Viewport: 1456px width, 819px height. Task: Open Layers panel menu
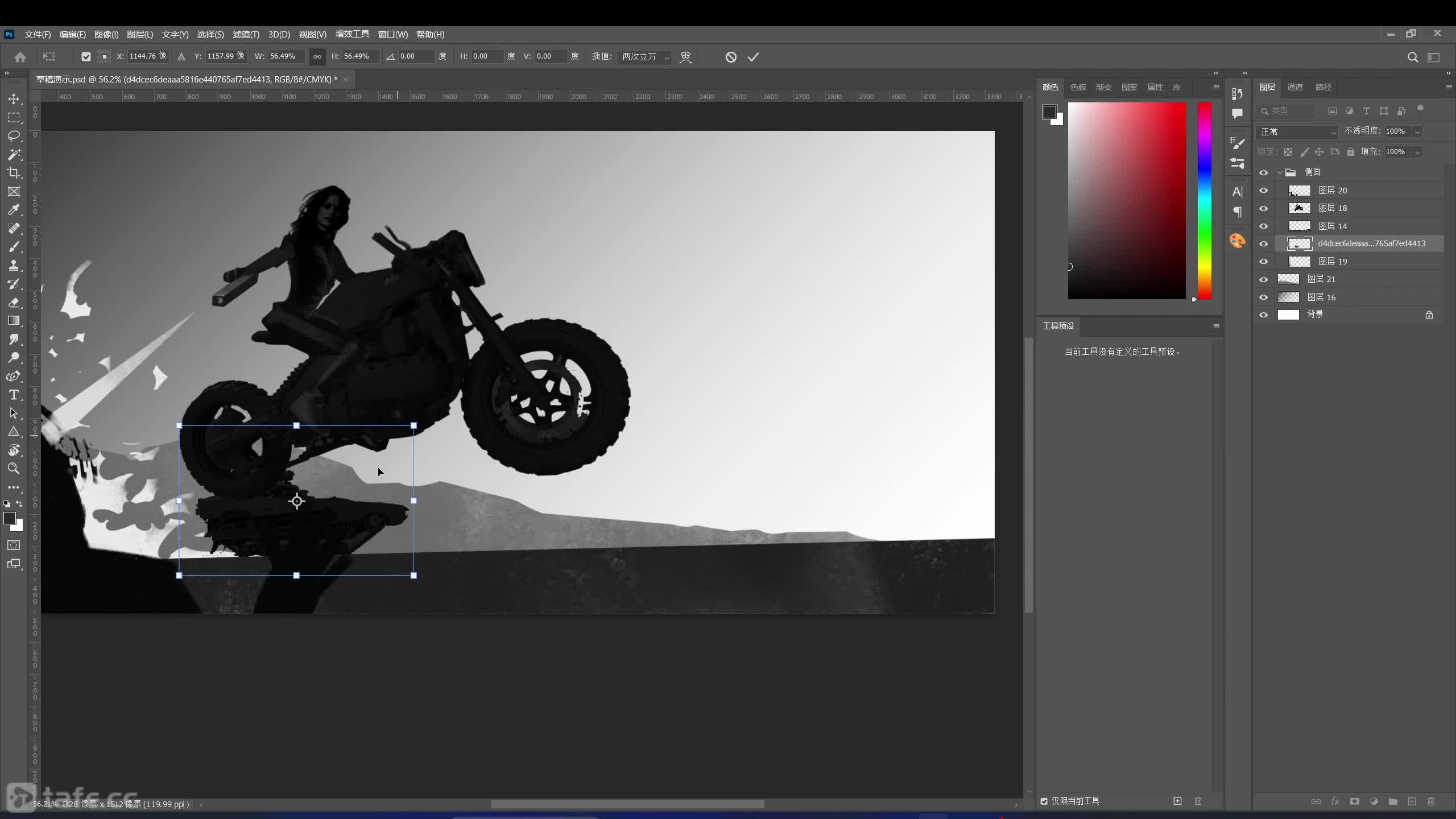click(x=1448, y=87)
